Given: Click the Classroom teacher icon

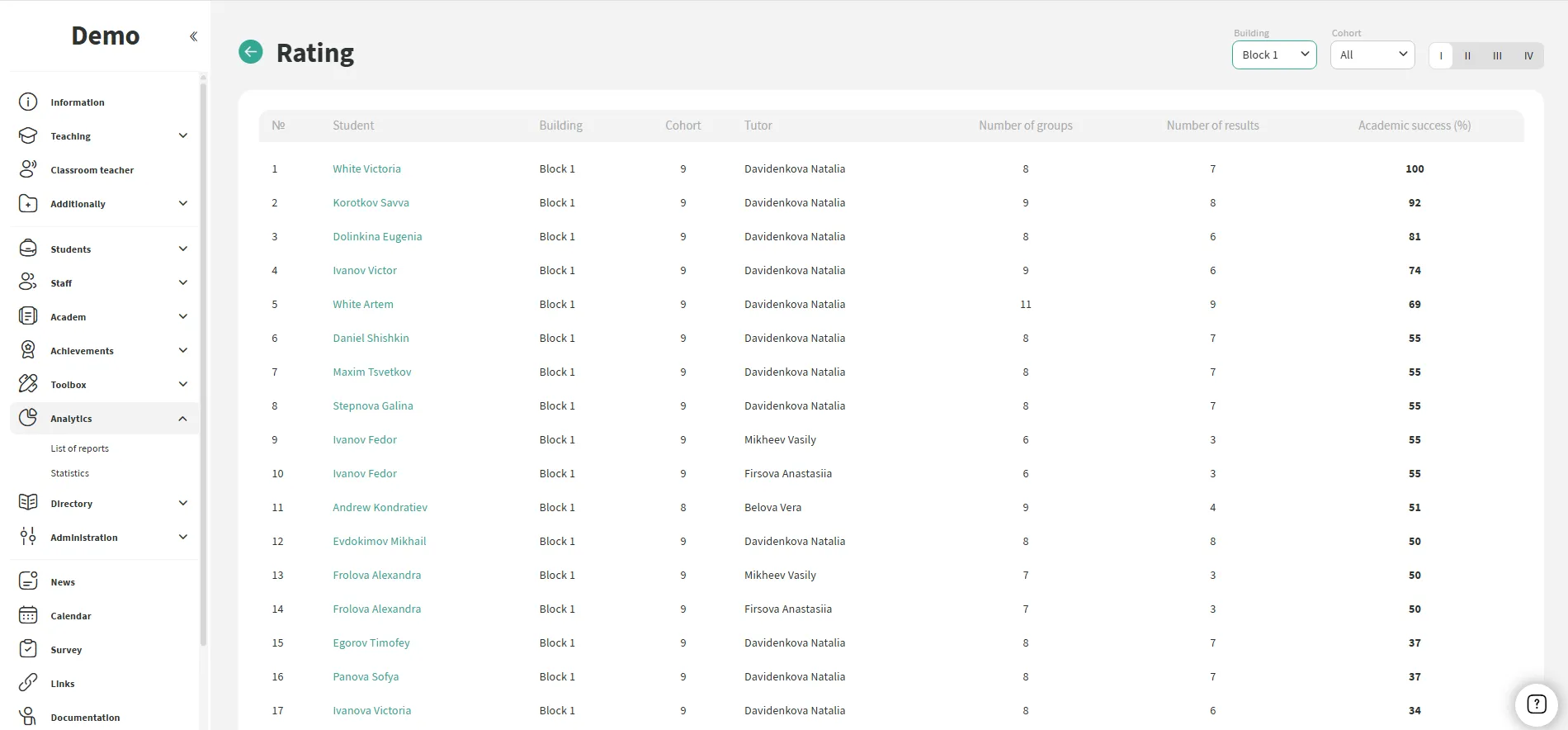Looking at the screenshot, I should click(28, 169).
